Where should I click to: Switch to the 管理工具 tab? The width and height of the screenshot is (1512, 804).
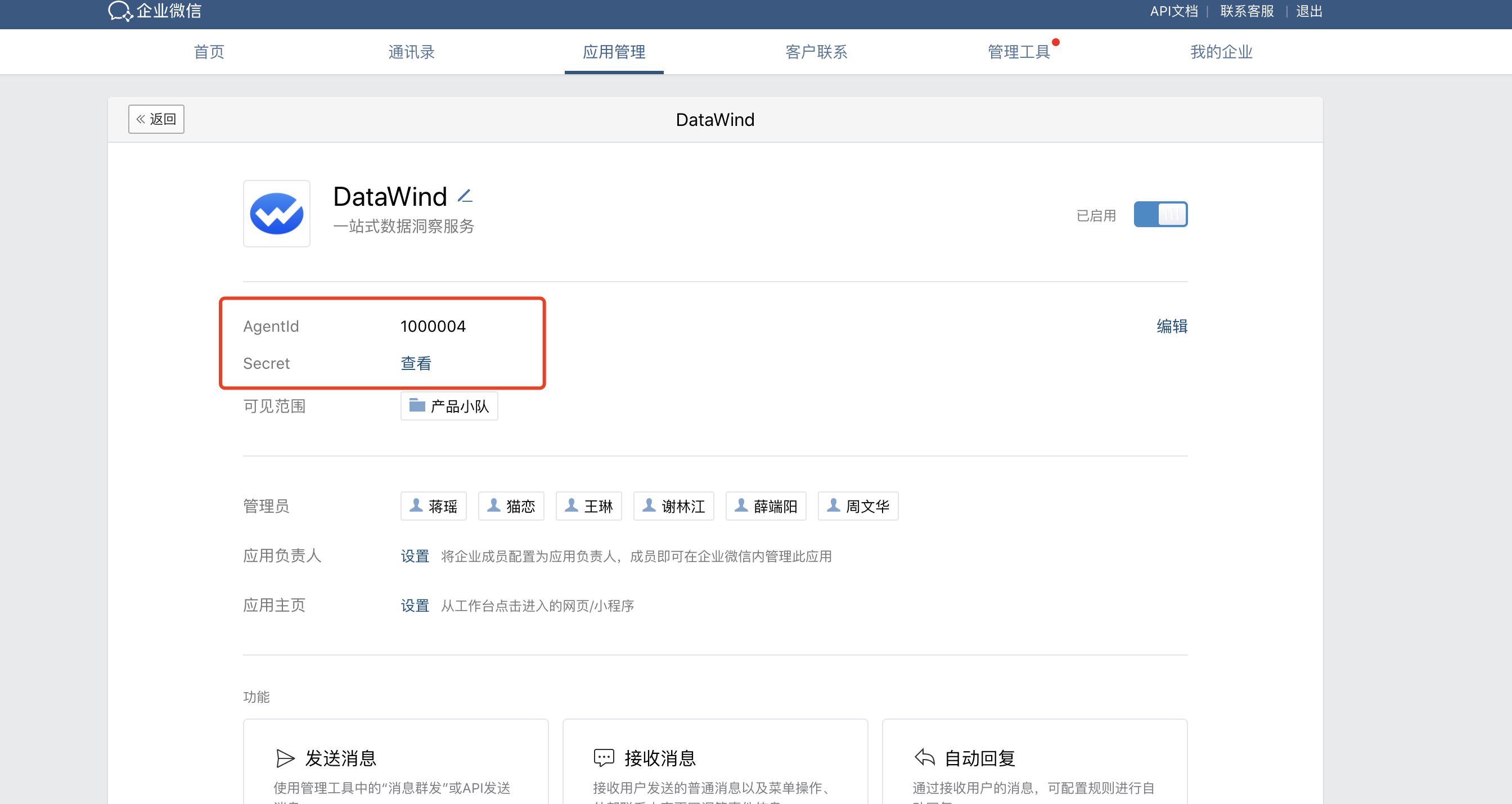pyautogui.click(x=1019, y=52)
